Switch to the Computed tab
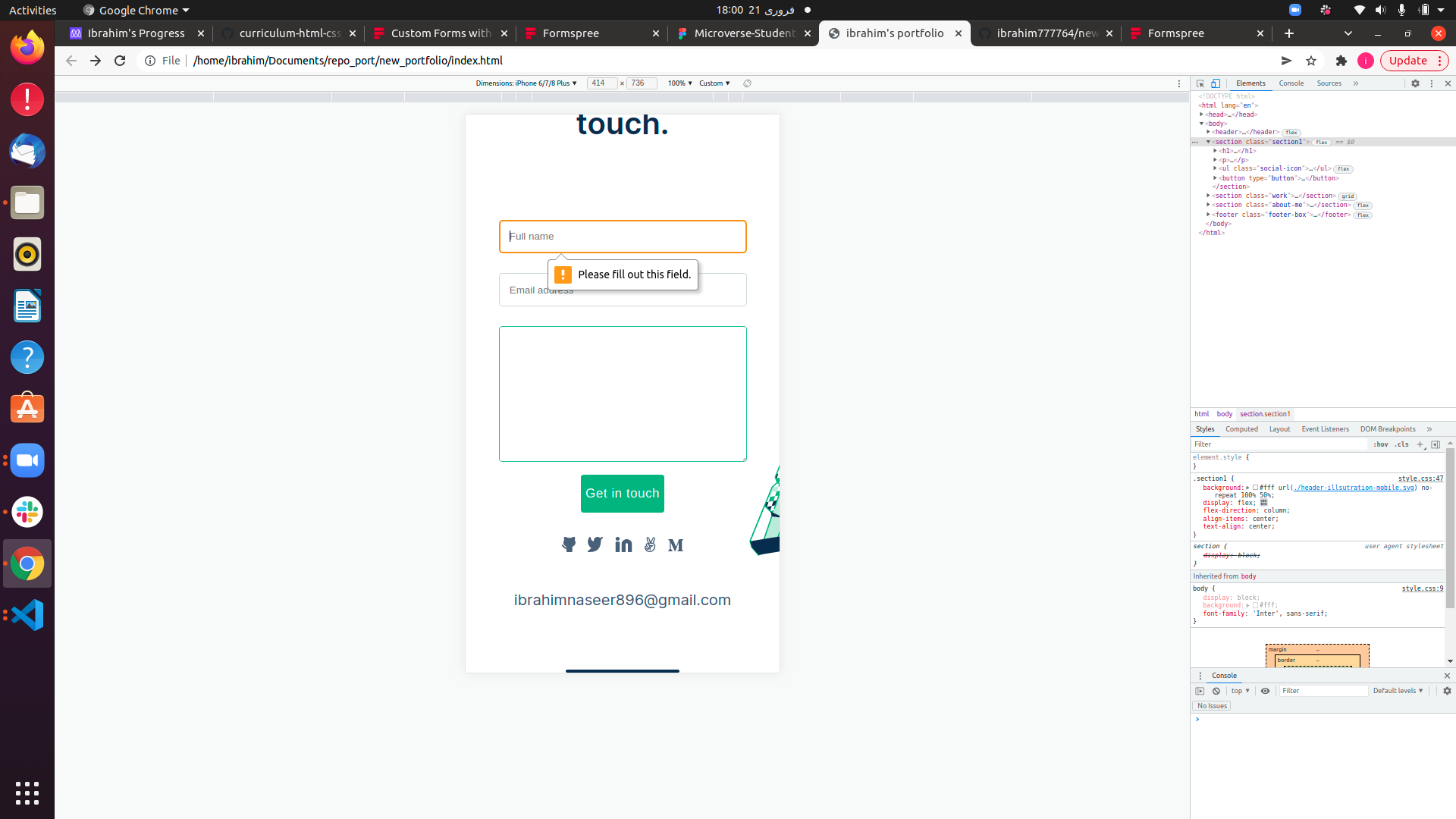 1241,429
